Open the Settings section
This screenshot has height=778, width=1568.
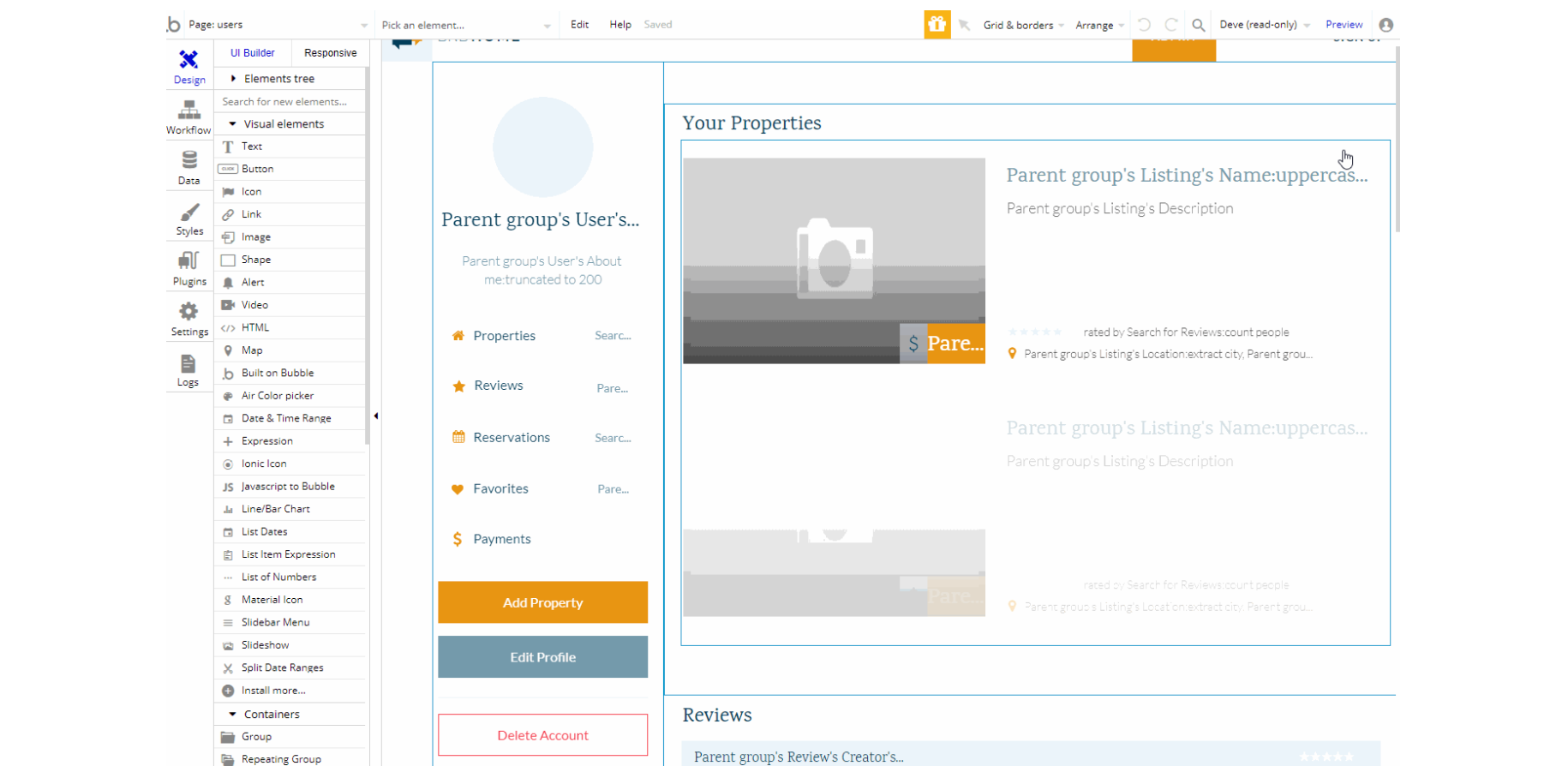(x=189, y=319)
